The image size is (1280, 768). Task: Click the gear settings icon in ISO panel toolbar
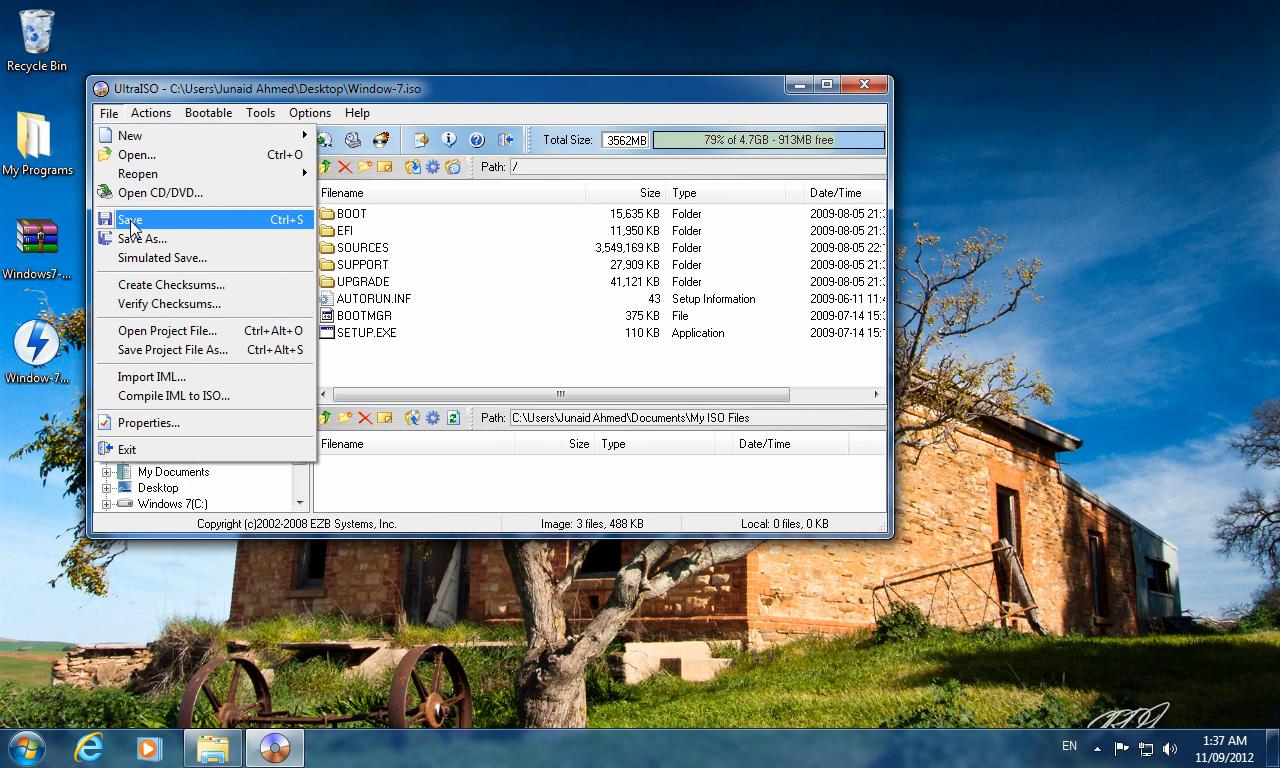(x=433, y=167)
